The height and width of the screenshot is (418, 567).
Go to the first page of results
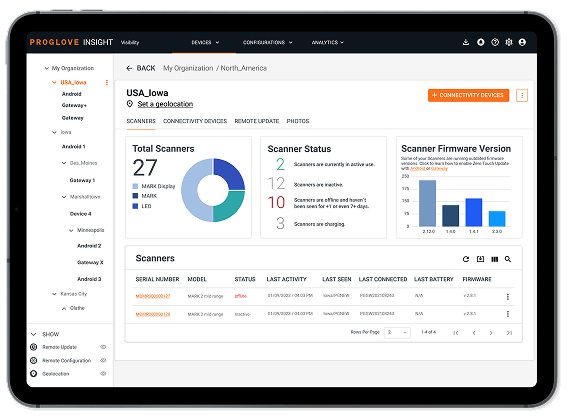pos(456,333)
